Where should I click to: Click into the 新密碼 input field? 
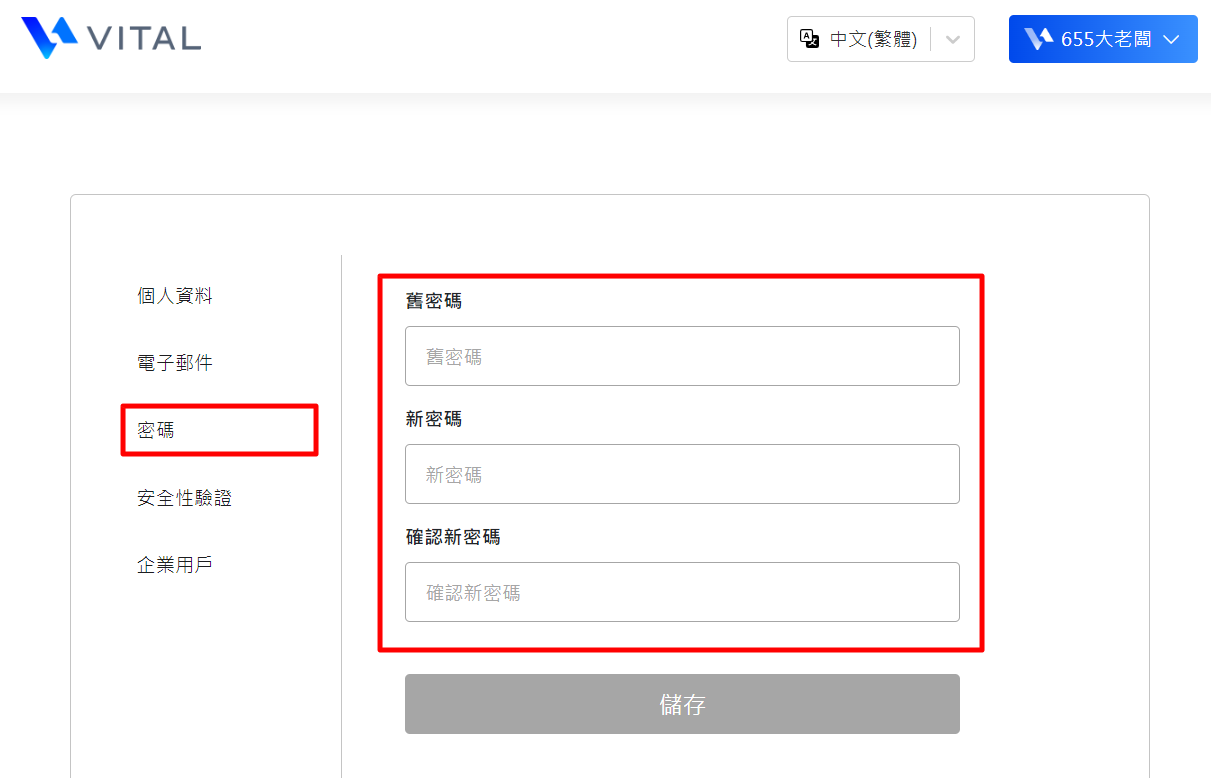click(x=682, y=474)
